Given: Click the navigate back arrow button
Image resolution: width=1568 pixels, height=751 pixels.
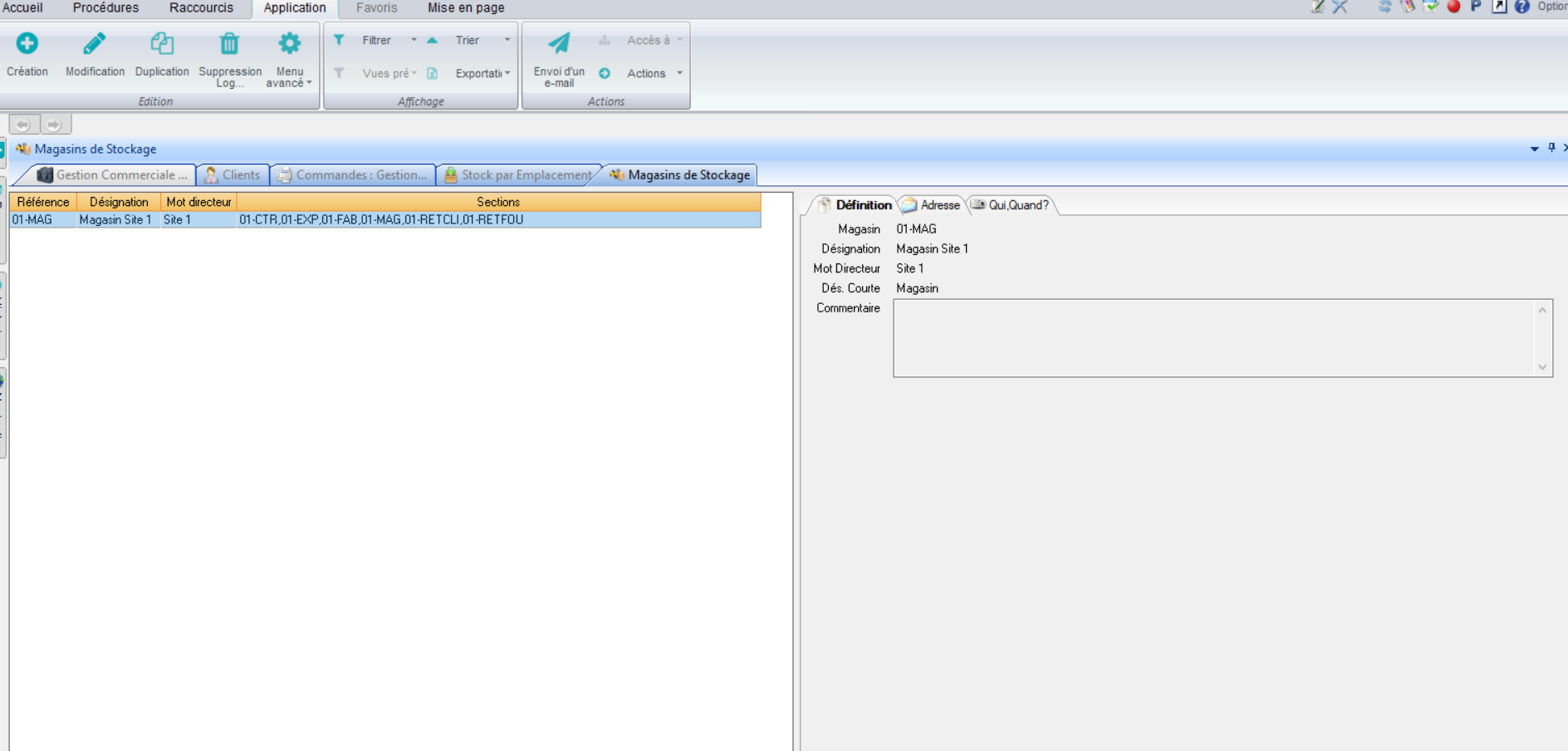Looking at the screenshot, I should point(23,125).
